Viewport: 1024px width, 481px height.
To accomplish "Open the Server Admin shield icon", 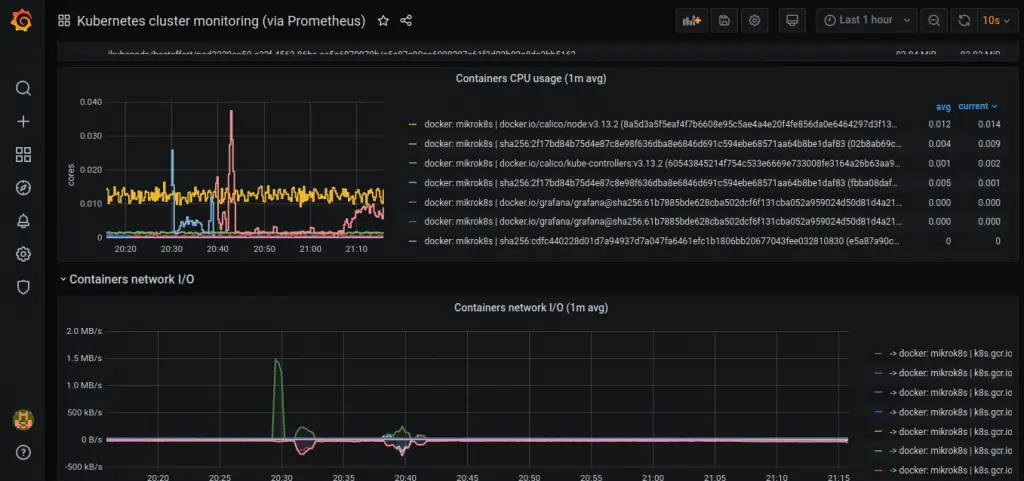I will 23,287.
